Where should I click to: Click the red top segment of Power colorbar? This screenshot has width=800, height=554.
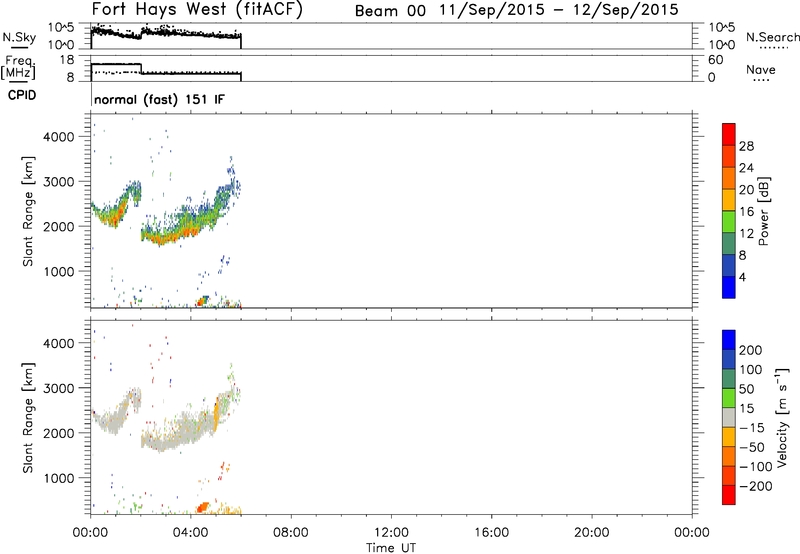pyautogui.click(x=729, y=134)
